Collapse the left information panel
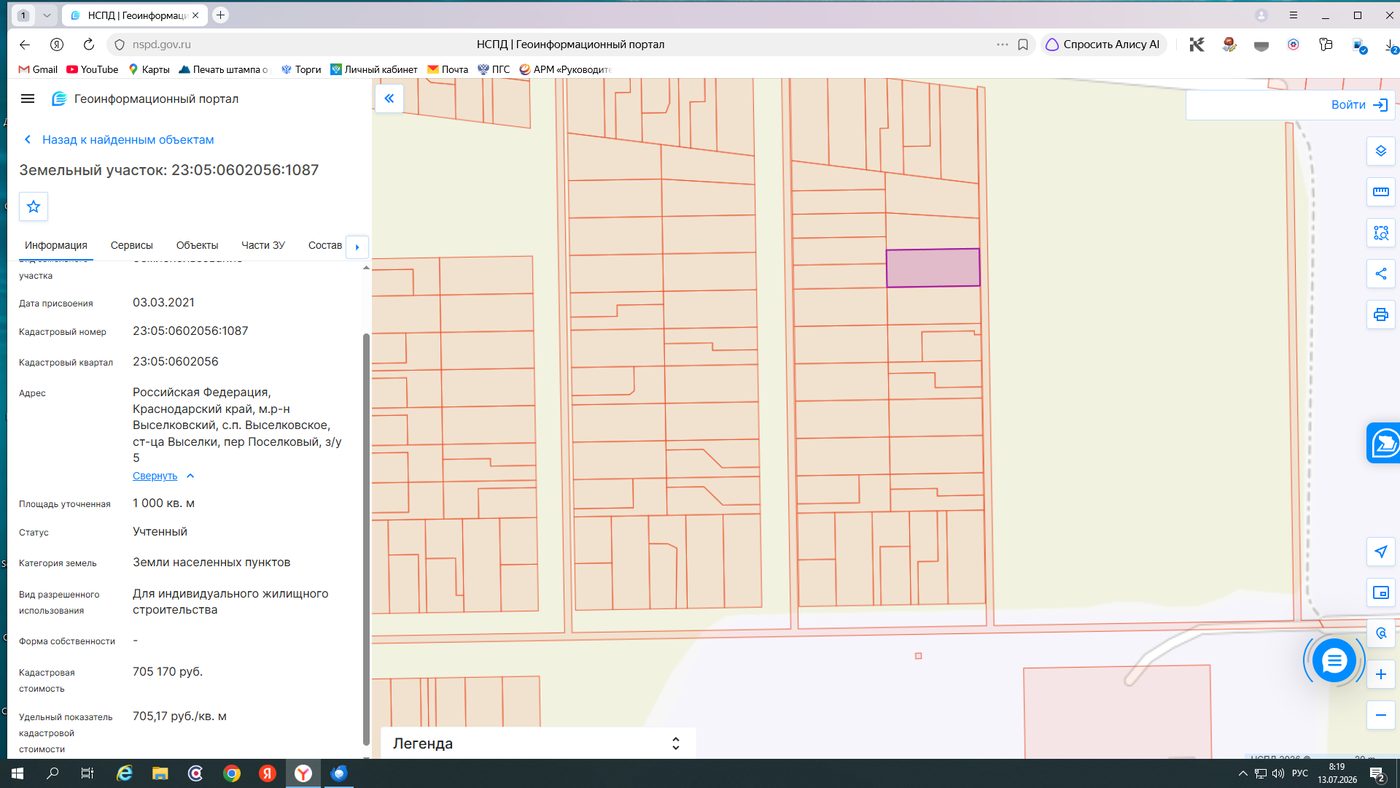Image resolution: width=1400 pixels, height=788 pixels. 389,98
